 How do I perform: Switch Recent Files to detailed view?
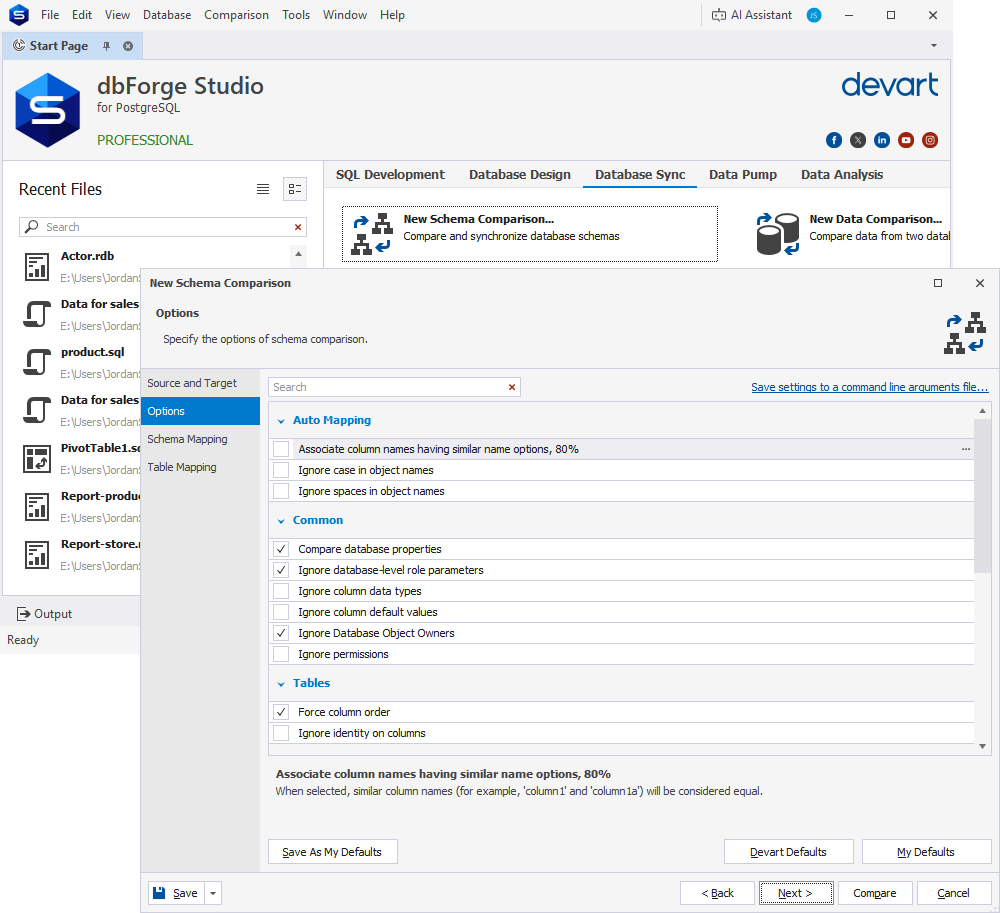[295, 189]
